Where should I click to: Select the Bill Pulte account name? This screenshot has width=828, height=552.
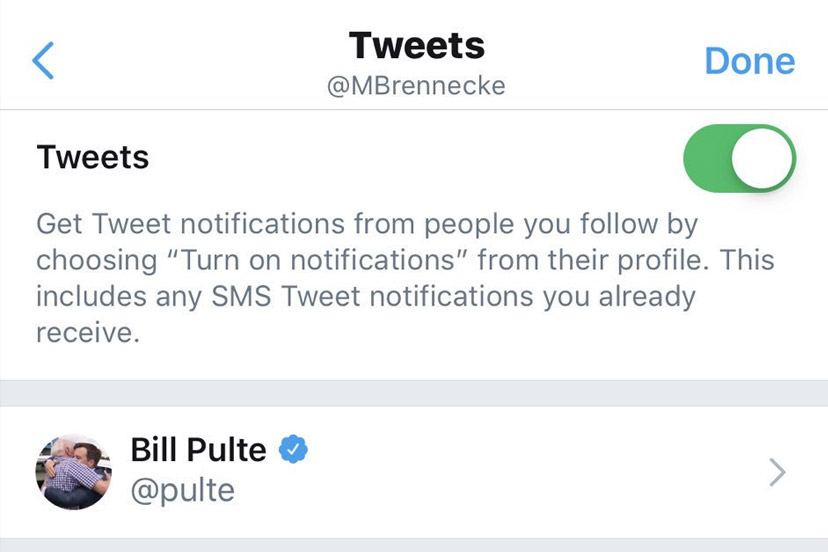click(x=199, y=451)
